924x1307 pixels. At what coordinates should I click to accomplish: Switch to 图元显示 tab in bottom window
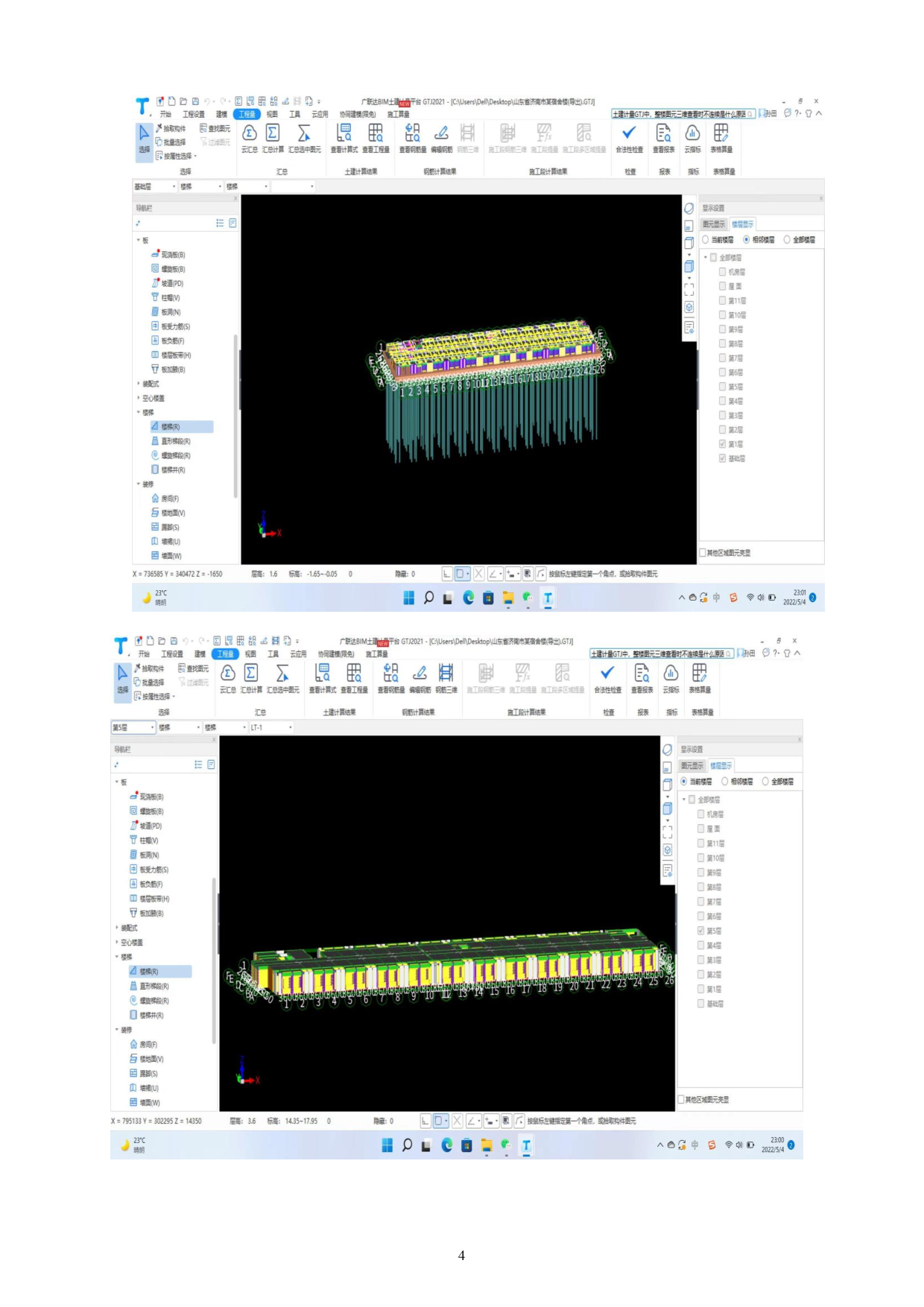click(692, 765)
